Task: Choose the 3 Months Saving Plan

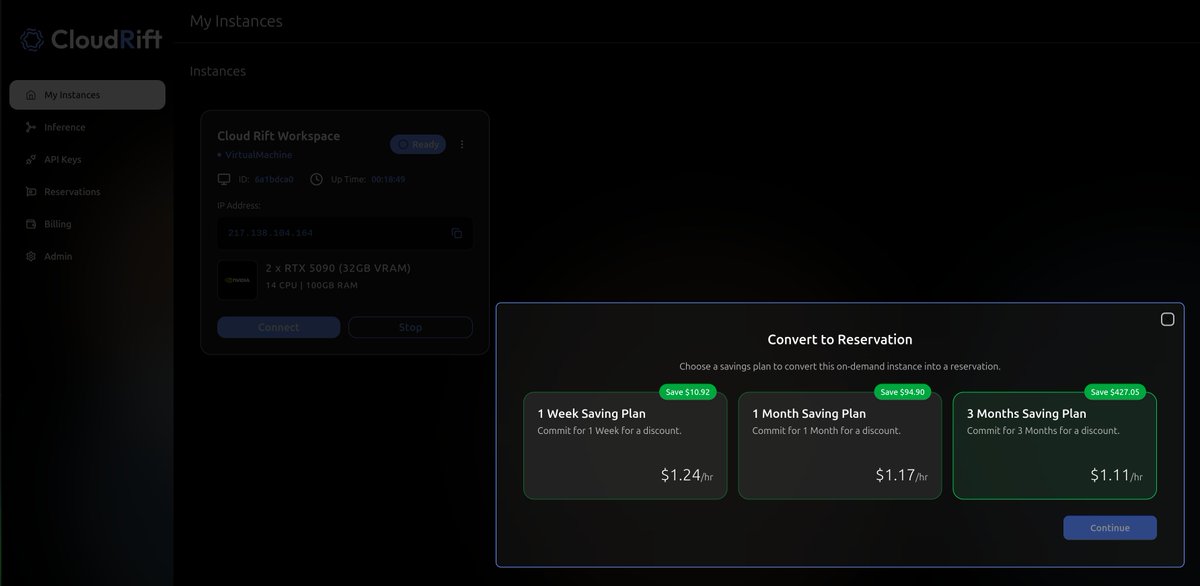Action: pos(1055,445)
